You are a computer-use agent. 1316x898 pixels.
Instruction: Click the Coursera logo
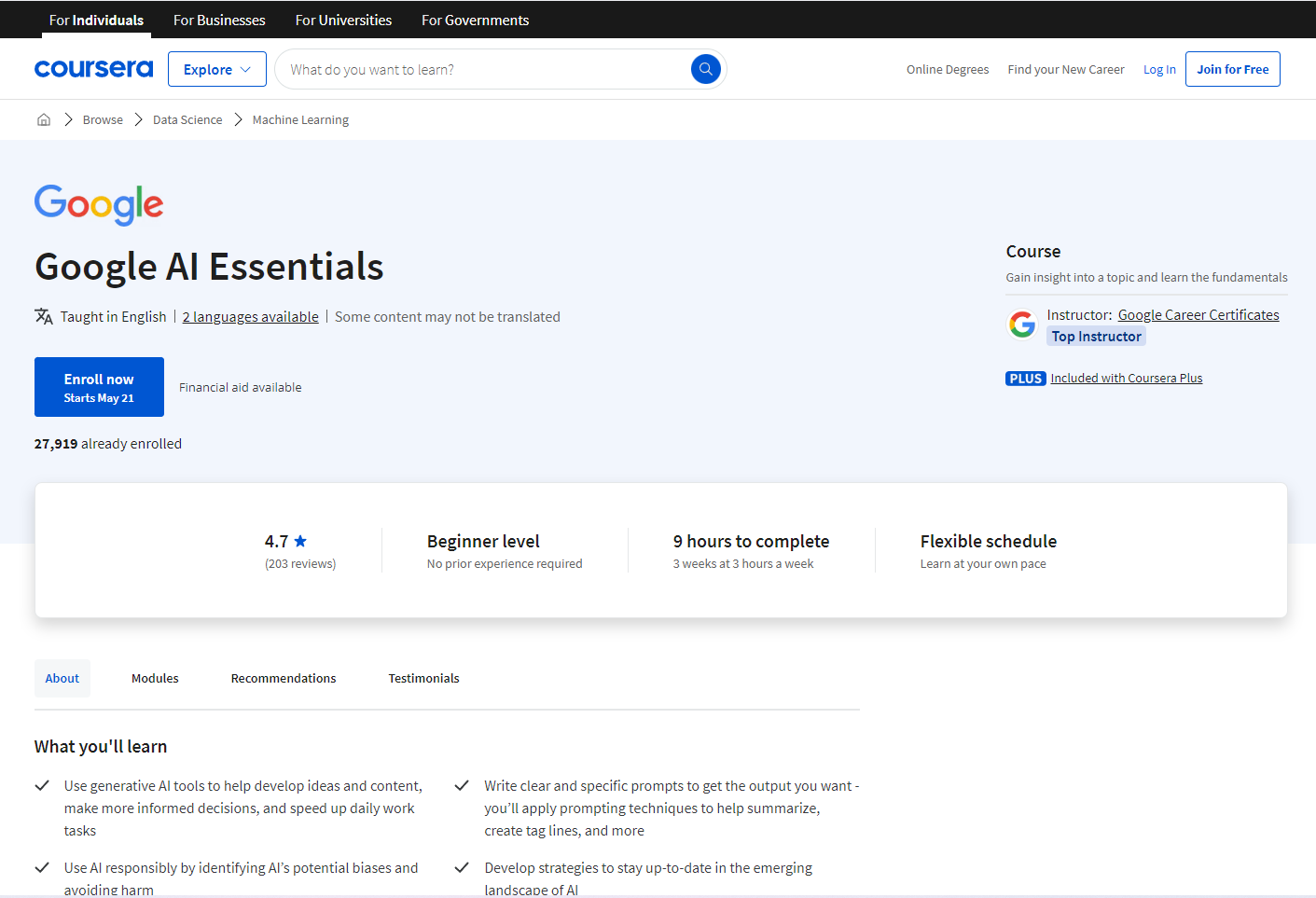[x=93, y=69]
